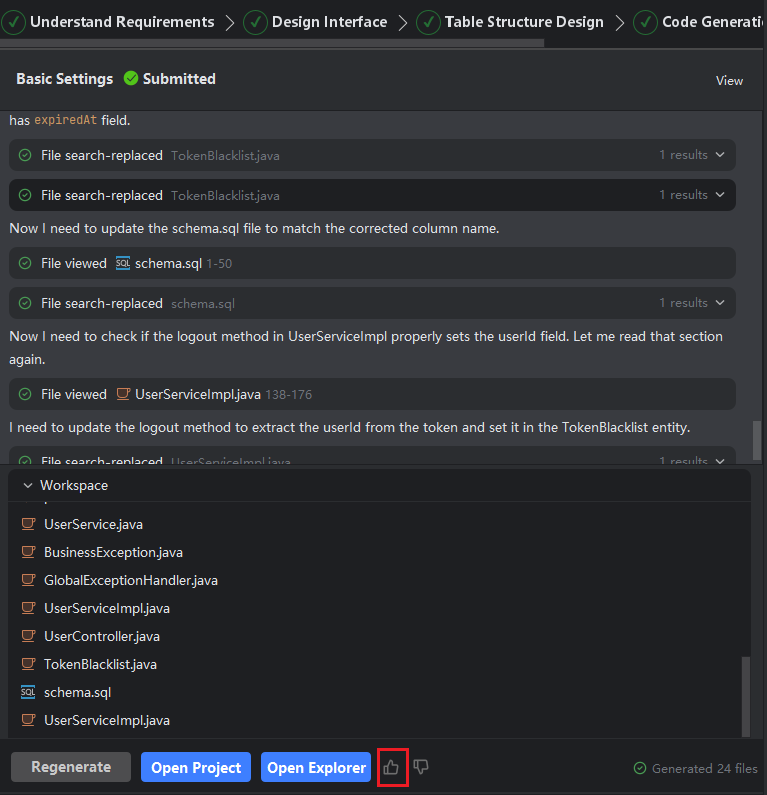Click the green check icon beside Submitted
Screen dimensions: 767x795
coord(131,78)
